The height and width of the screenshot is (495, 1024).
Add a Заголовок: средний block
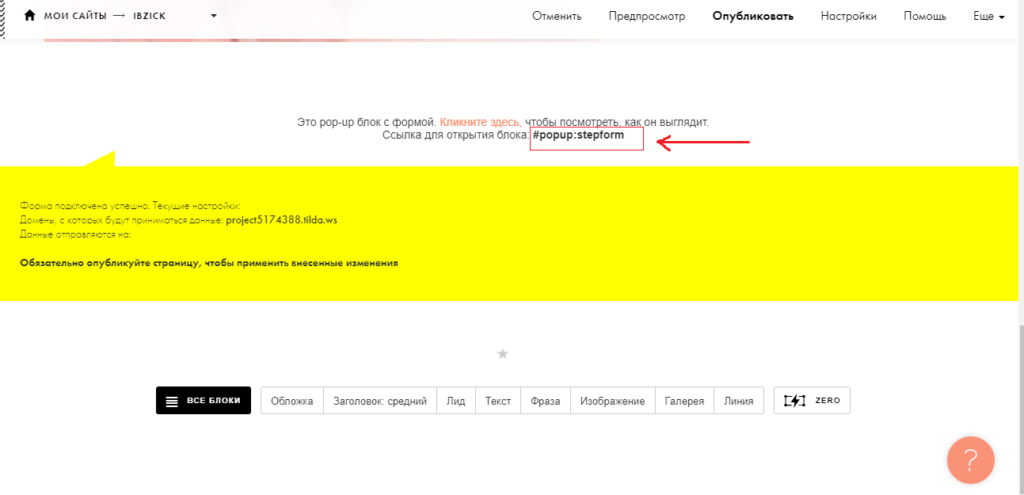pos(380,400)
